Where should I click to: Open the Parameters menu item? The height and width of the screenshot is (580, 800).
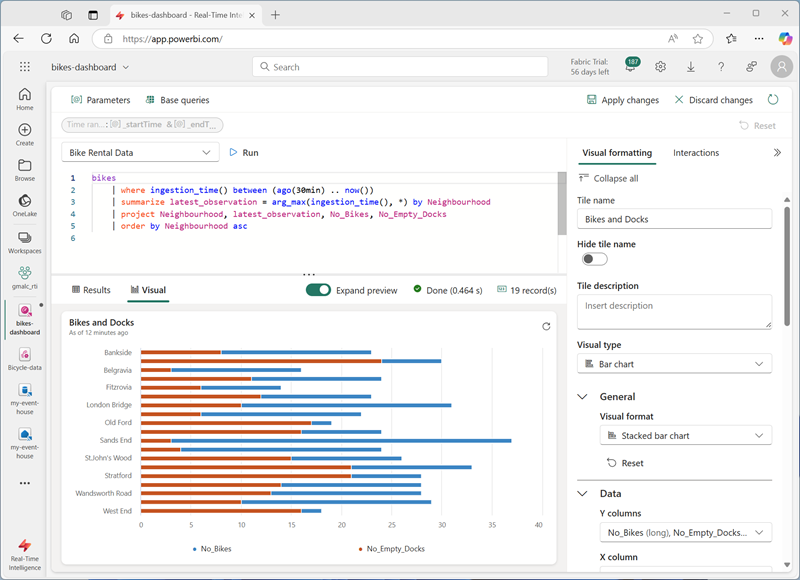[101, 100]
